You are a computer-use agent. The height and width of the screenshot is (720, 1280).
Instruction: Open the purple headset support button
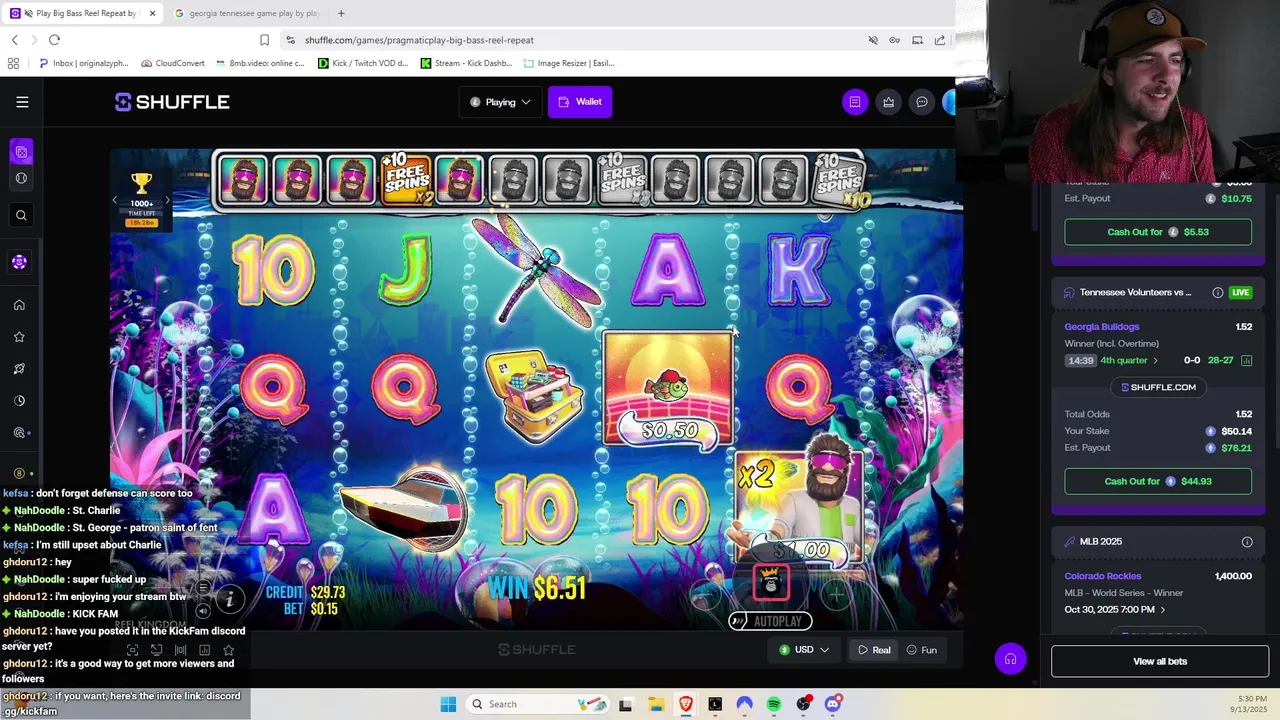pos(1010,659)
